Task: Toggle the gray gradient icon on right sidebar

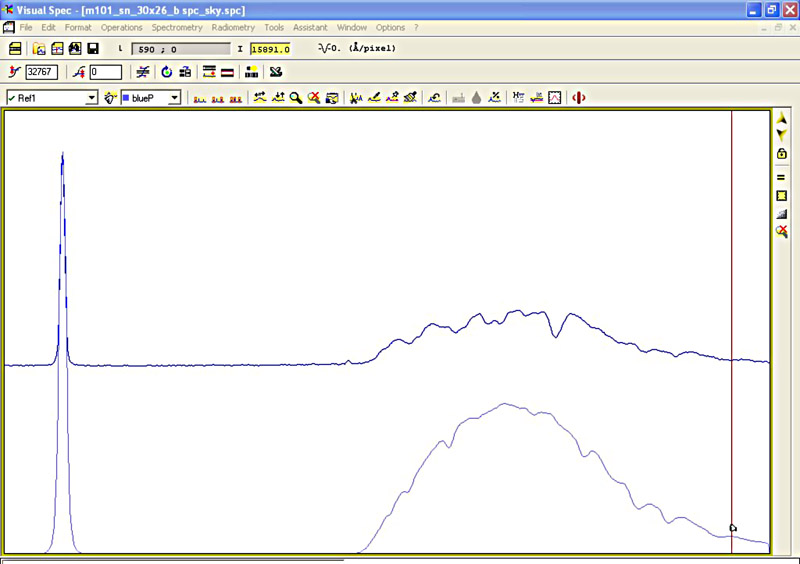Action: [x=782, y=213]
